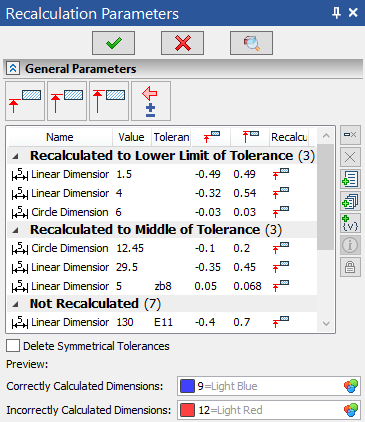This screenshot has width=365, height=422.
Task: Click the dimension list vertical scrollbar thumb
Action: 326,197
